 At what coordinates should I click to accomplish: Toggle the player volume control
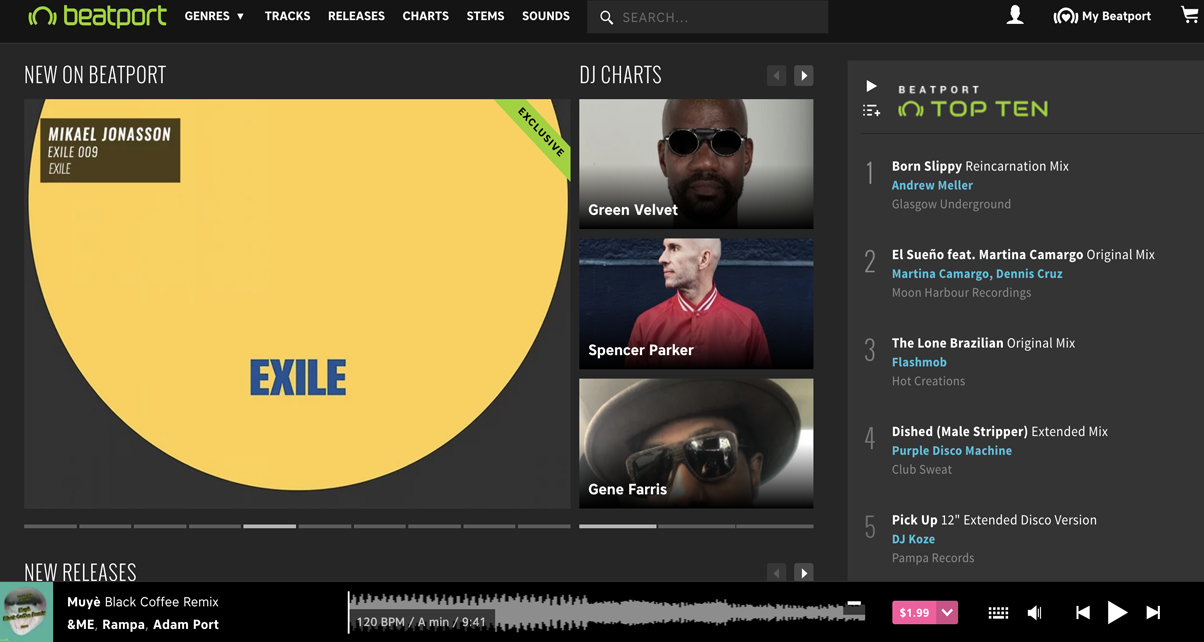pos(1035,613)
